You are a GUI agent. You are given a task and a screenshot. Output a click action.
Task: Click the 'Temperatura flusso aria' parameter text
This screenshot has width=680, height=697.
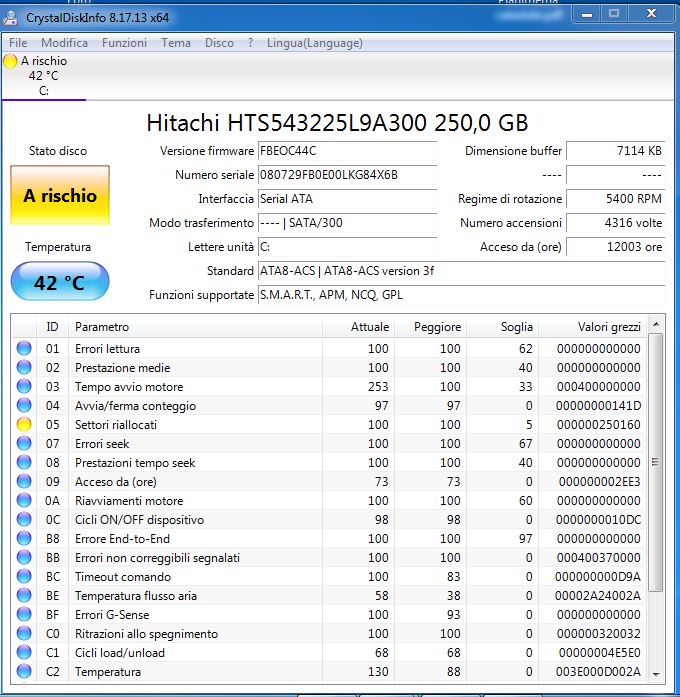[x=136, y=596]
